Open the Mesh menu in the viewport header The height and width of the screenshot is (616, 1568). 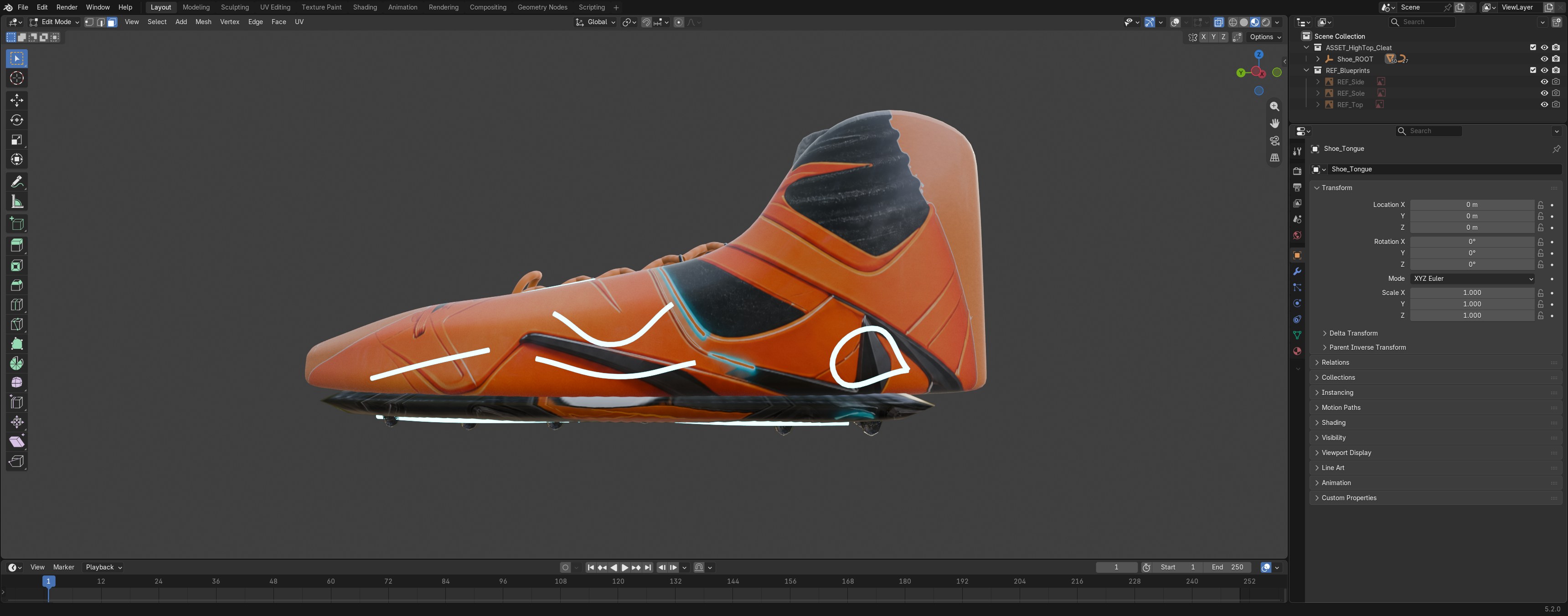coord(203,22)
